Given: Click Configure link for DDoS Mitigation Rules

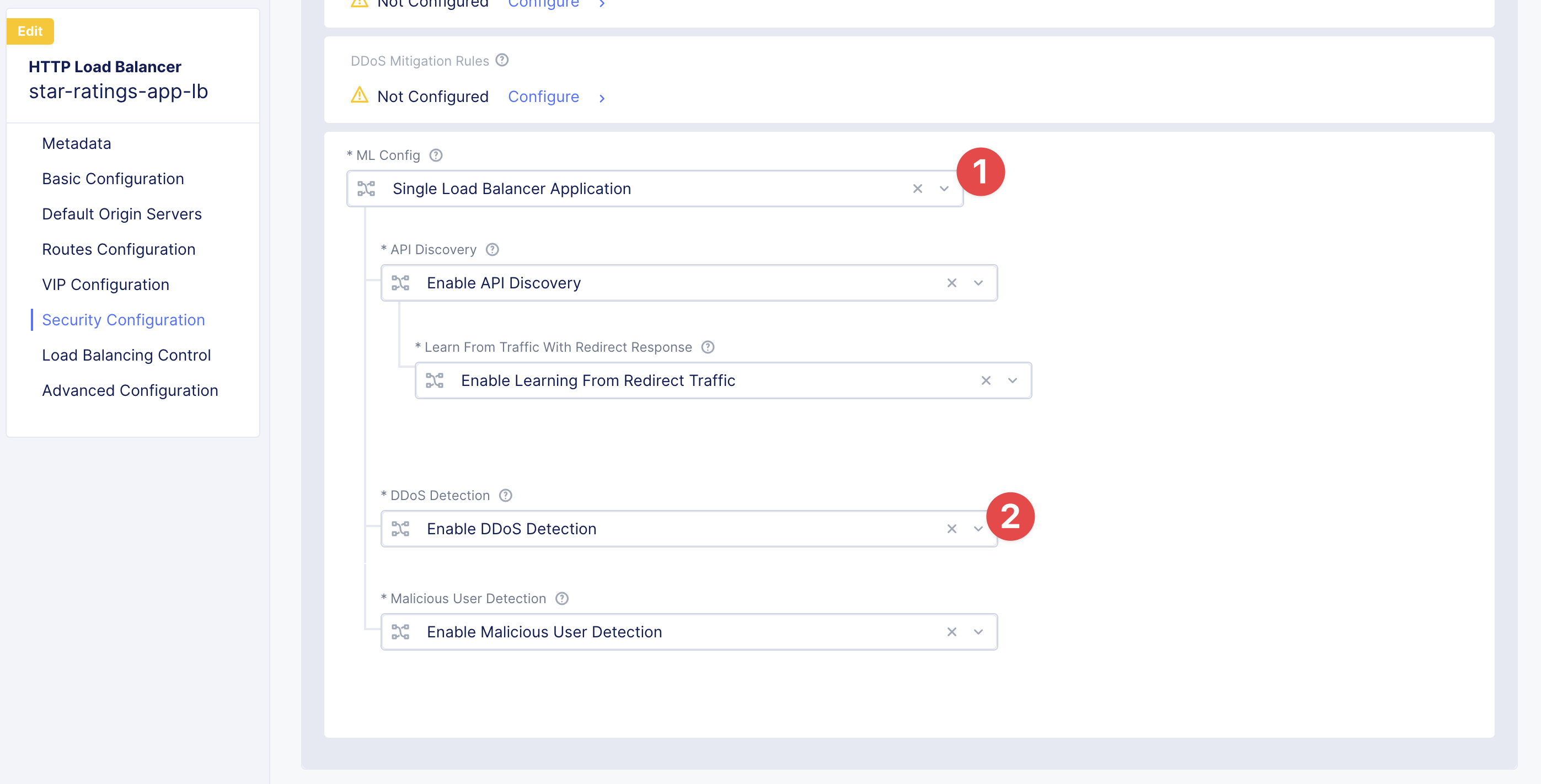Looking at the screenshot, I should coord(543,97).
